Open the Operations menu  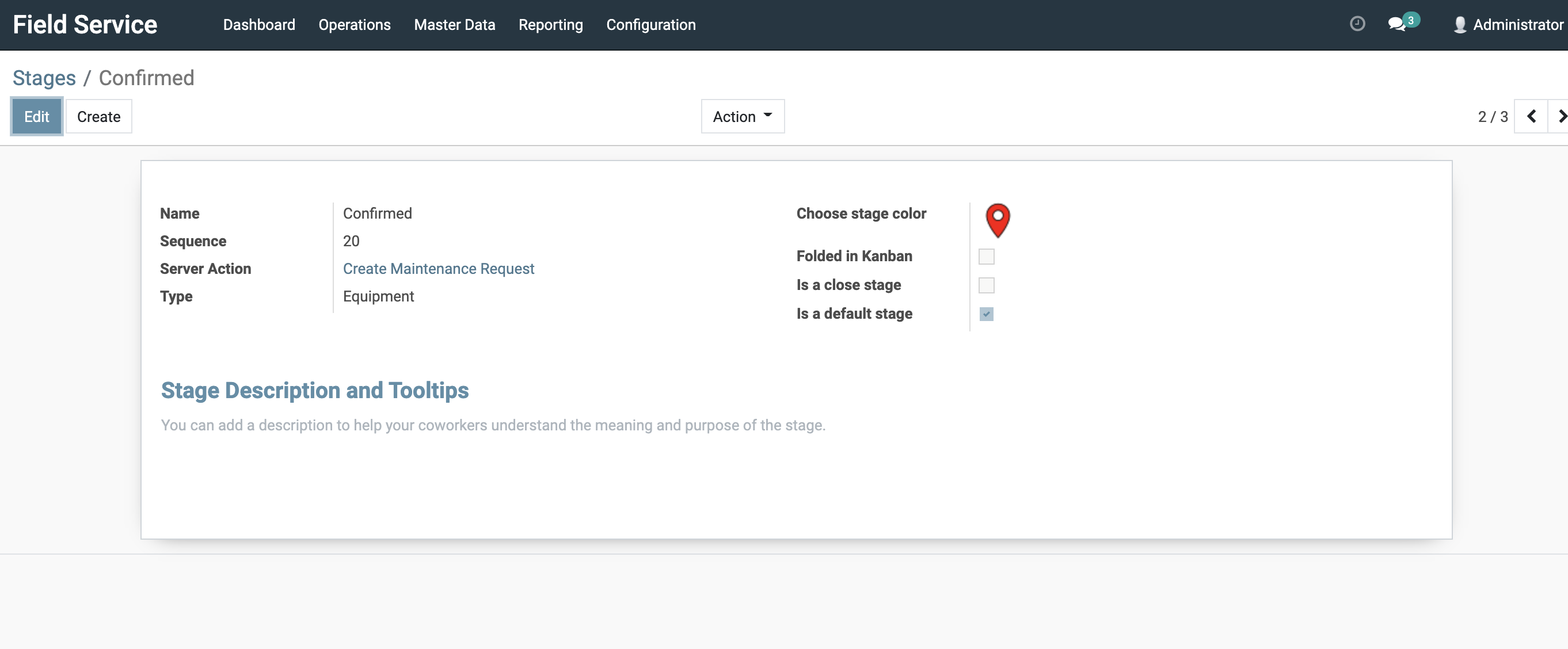tap(355, 25)
